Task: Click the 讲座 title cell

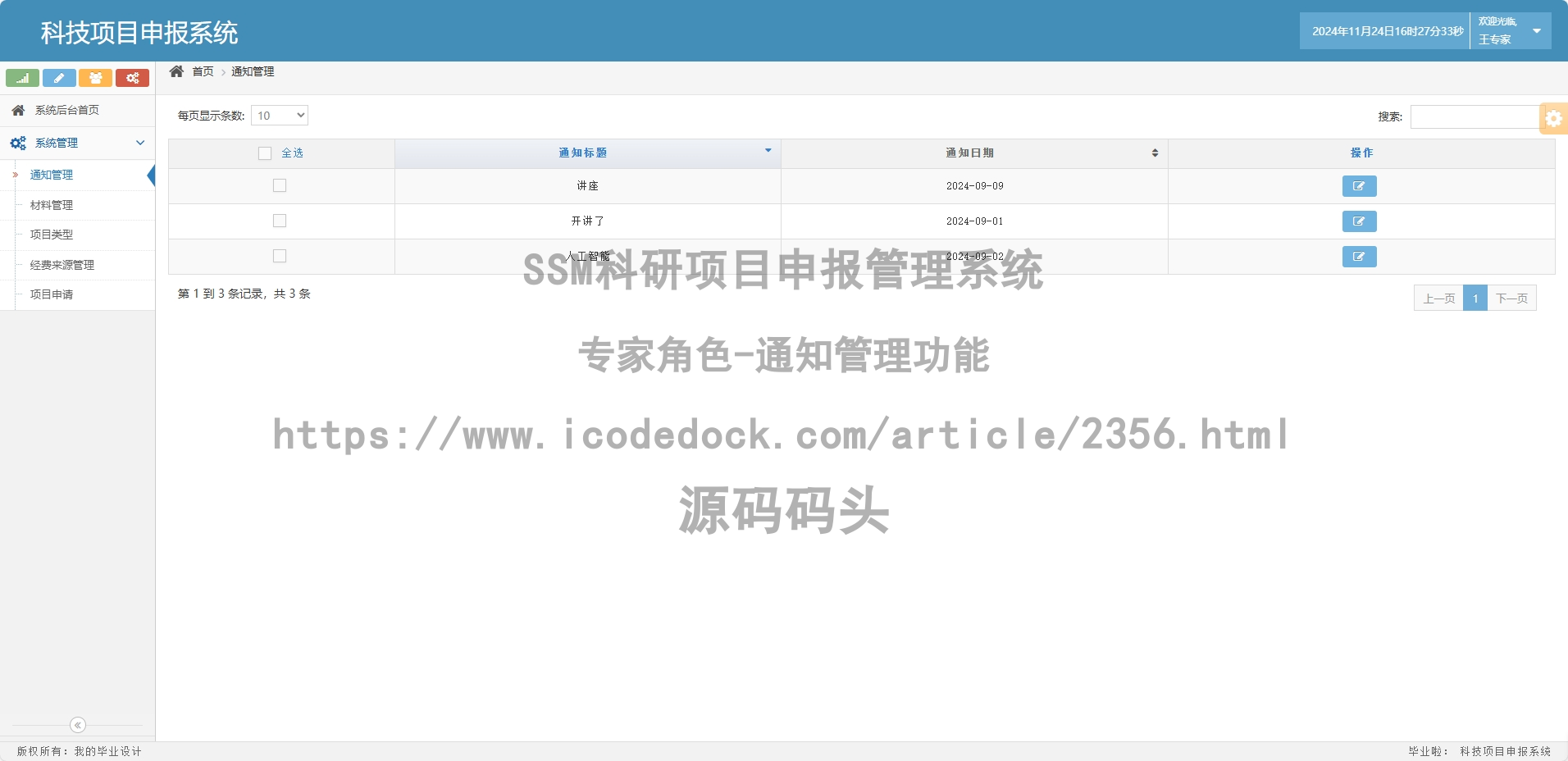Action: pyautogui.click(x=587, y=186)
